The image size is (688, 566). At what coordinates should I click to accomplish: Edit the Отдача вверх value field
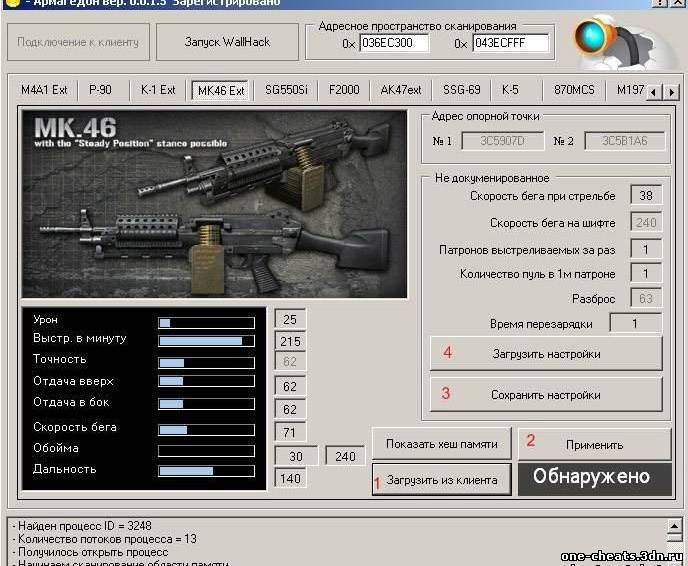[290, 386]
